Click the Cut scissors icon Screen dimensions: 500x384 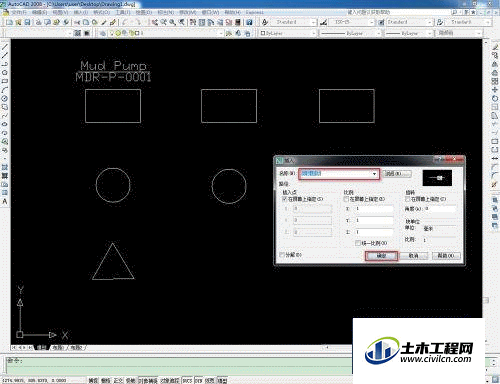(x=77, y=22)
